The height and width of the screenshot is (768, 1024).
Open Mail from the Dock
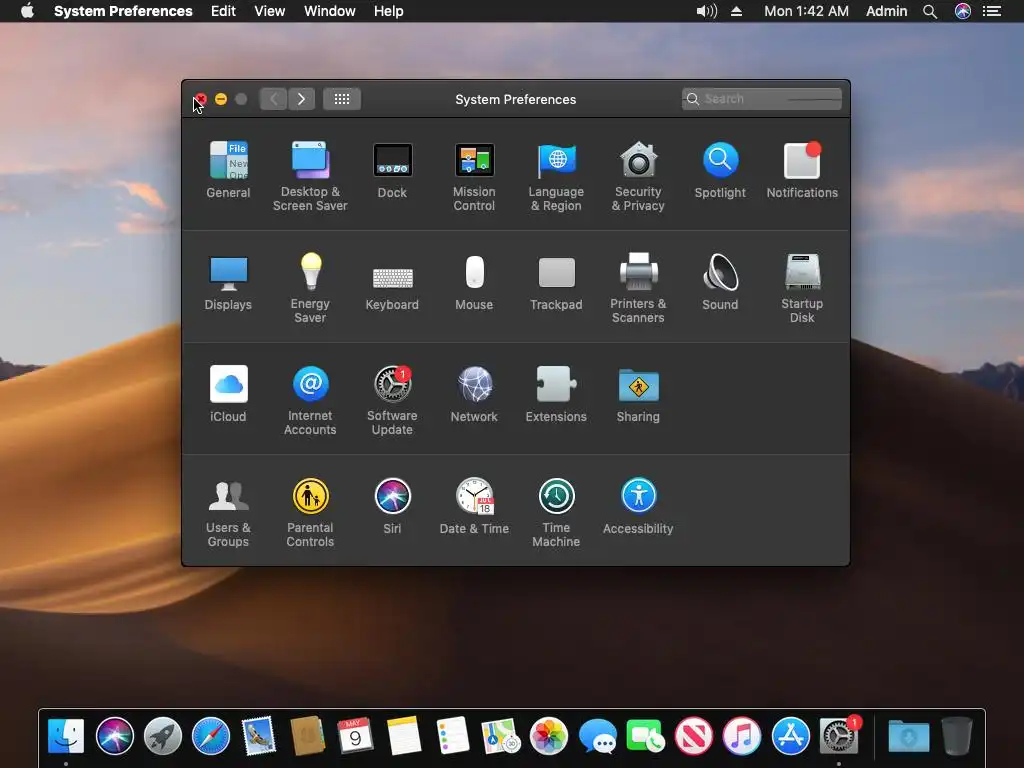click(259, 736)
